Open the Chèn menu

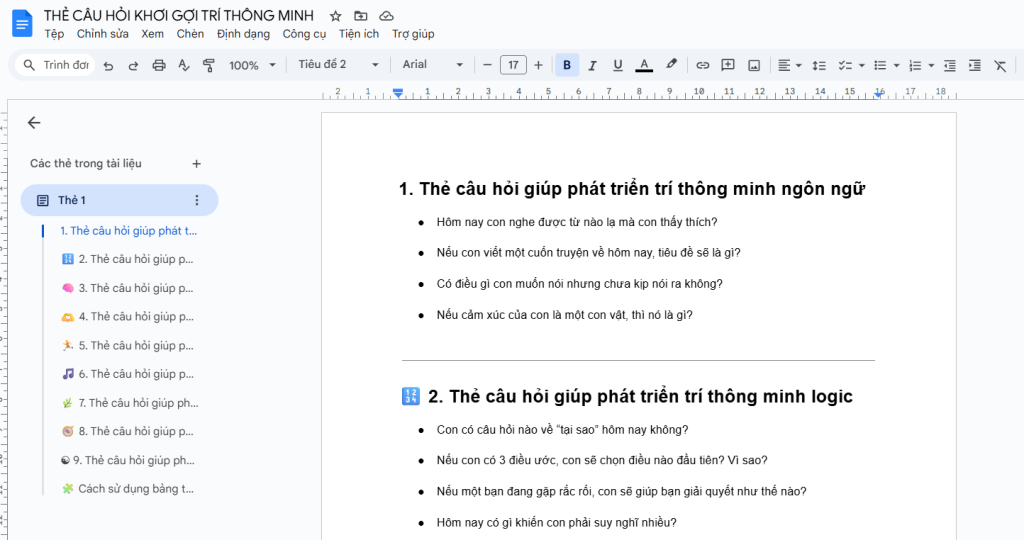[x=190, y=34]
